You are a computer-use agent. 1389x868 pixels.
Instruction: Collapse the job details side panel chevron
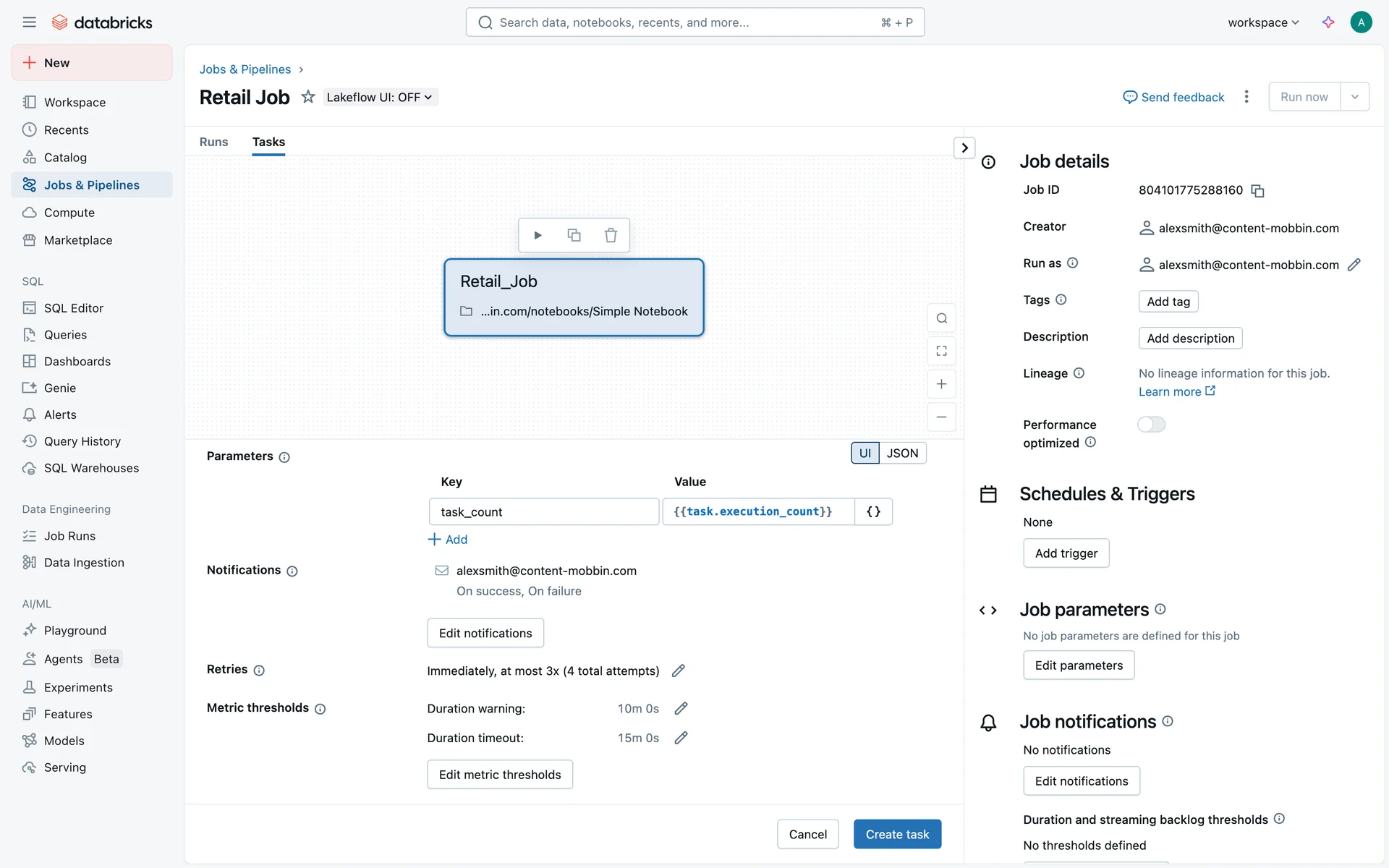pyautogui.click(x=964, y=148)
